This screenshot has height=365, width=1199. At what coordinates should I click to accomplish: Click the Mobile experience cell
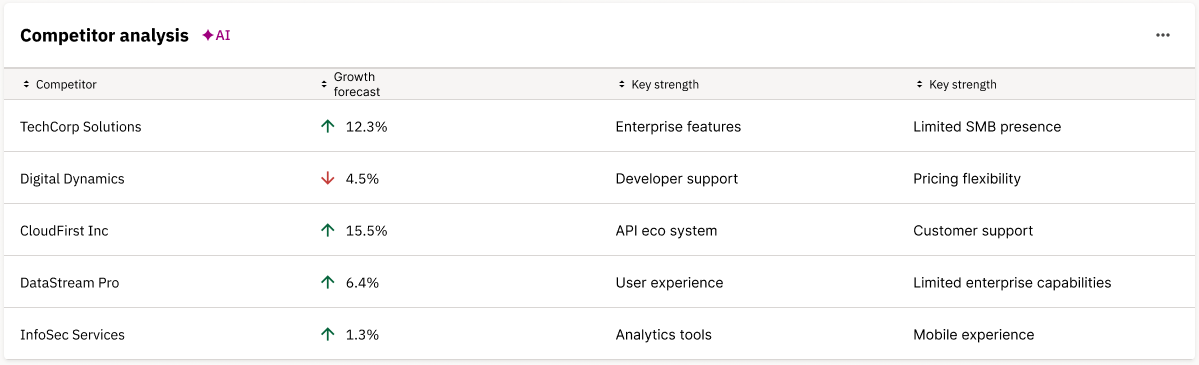pyautogui.click(x=973, y=334)
